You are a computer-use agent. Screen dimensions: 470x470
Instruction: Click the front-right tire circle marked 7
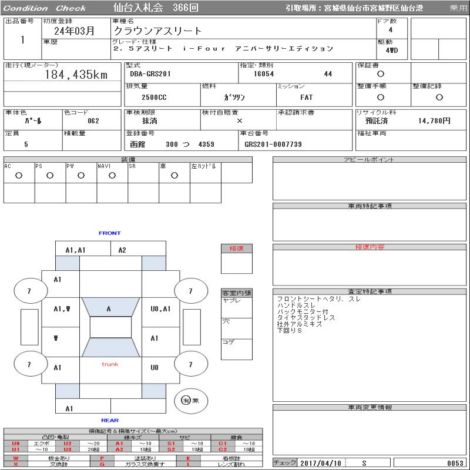click(191, 291)
